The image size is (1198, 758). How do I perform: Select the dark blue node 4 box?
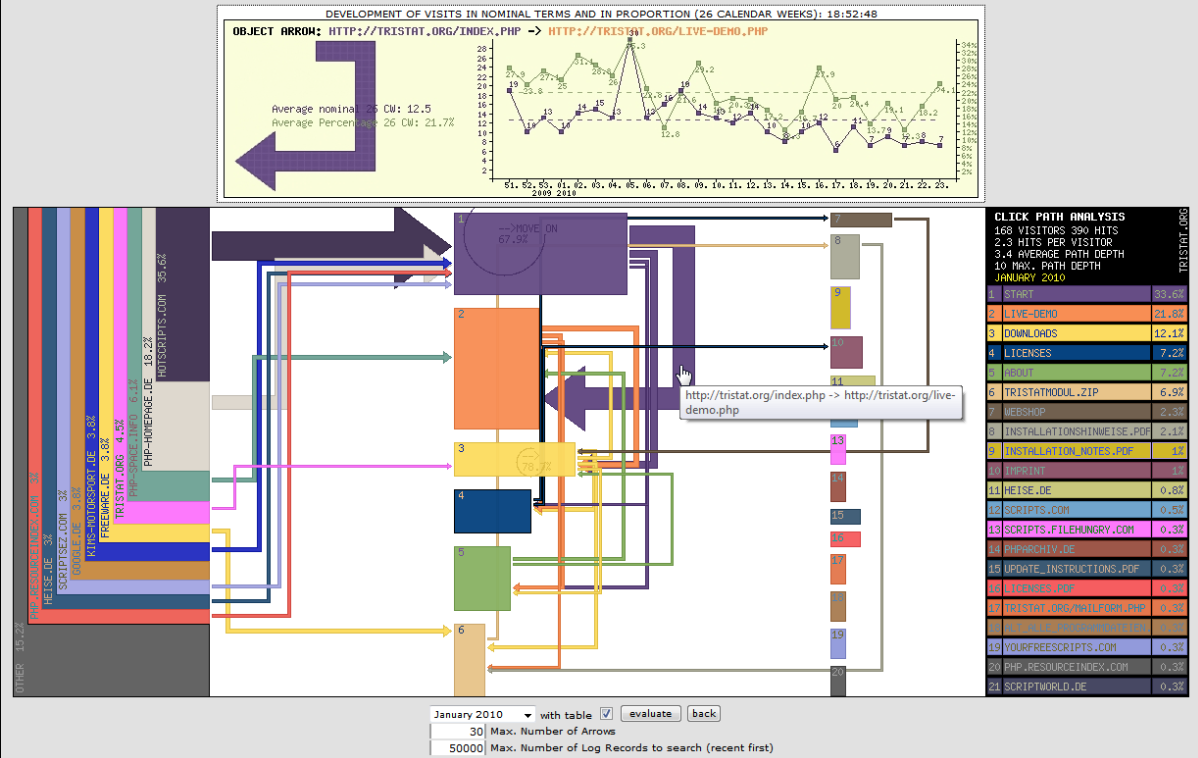(492, 511)
